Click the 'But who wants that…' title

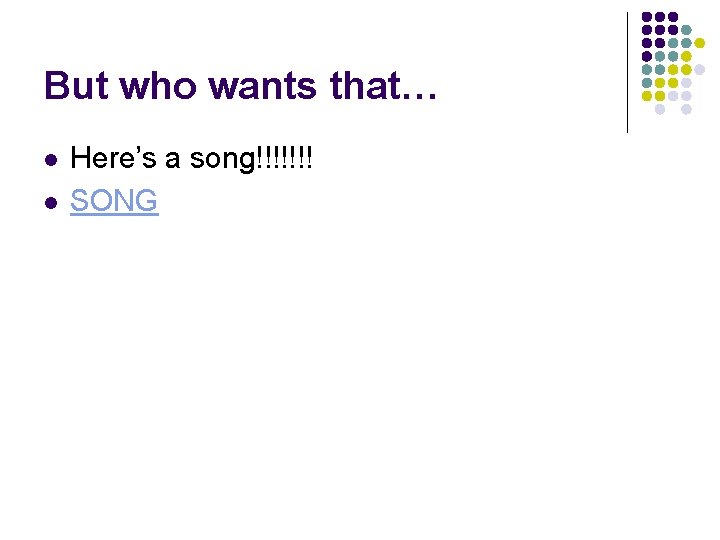tap(240, 86)
